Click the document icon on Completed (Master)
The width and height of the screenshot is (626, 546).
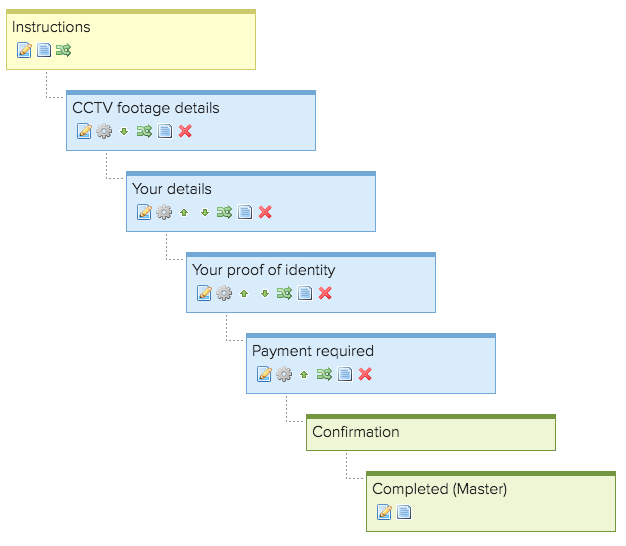[x=403, y=512]
